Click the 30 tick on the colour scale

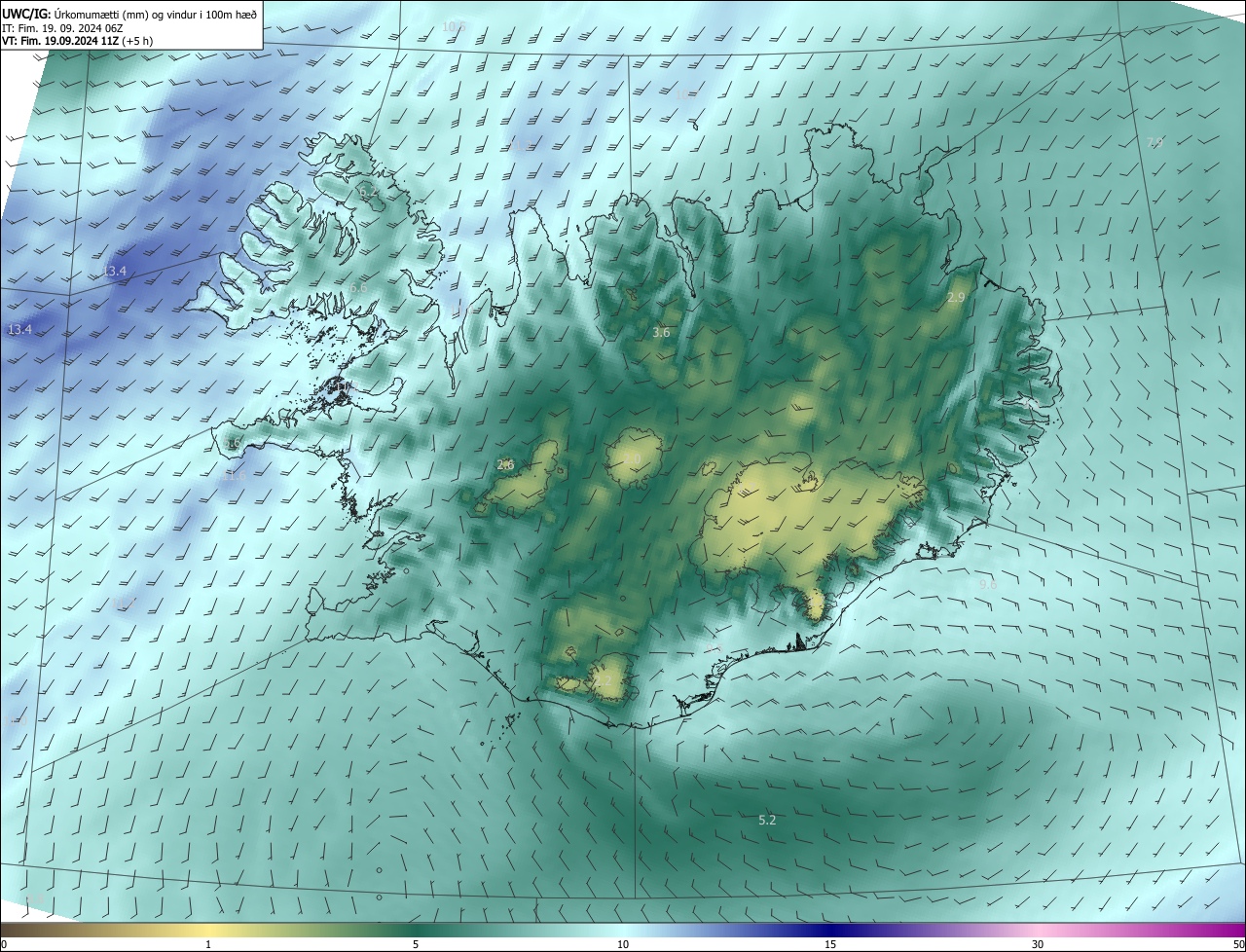pyautogui.click(x=1038, y=945)
